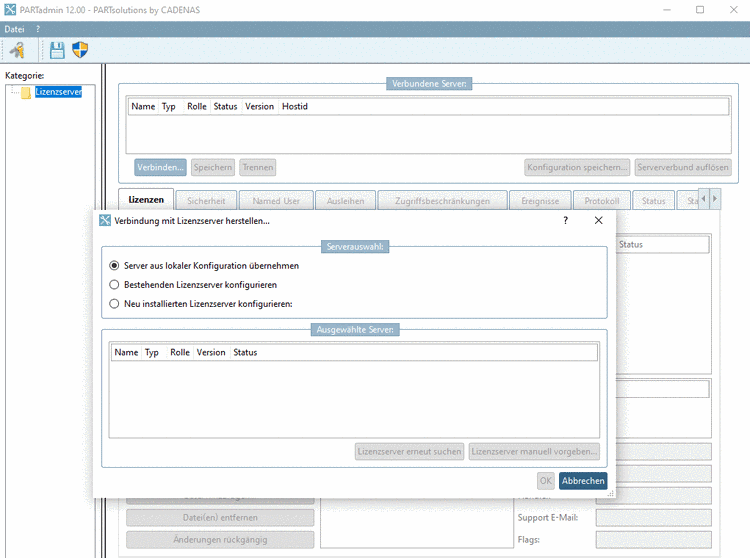The height and width of the screenshot is (558, 750).
Task: Select Lizenzserver in the Kategorie tree
Action: tap(58, 92)
